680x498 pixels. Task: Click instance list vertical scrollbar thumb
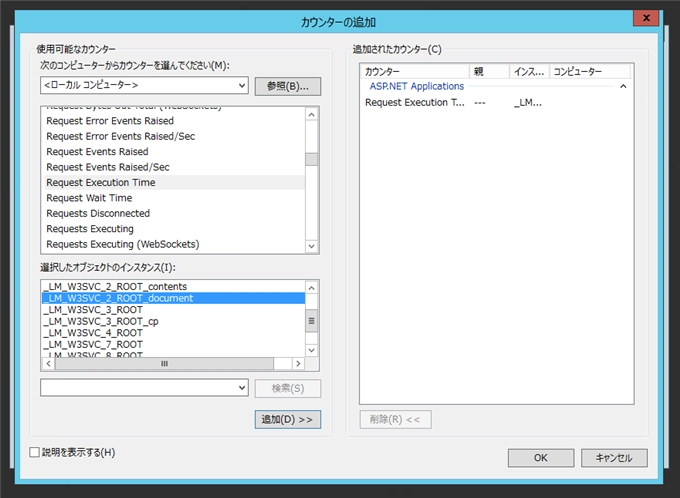pyautogui.click(x=311, y=321)
